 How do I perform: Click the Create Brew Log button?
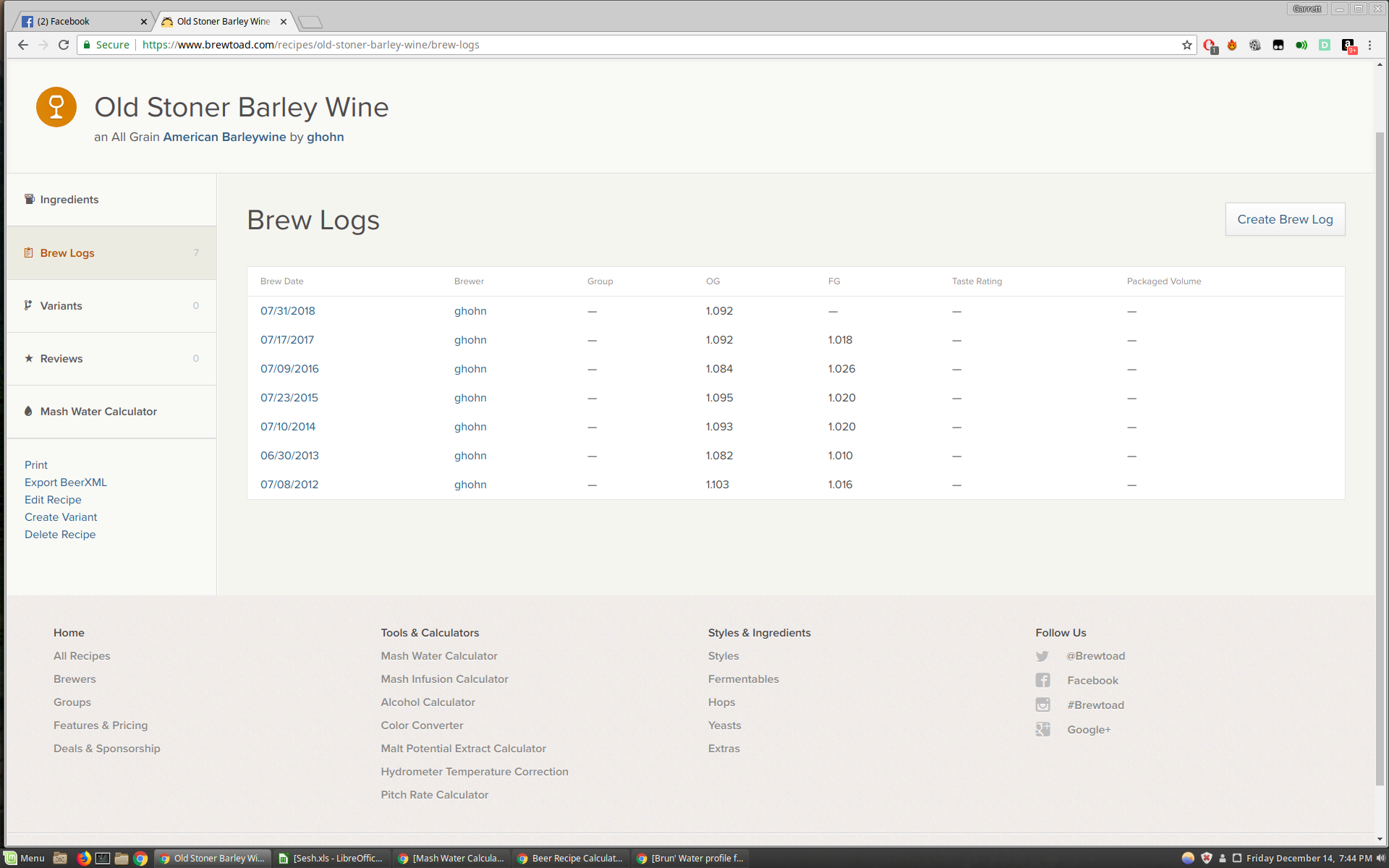(1285, 219)
